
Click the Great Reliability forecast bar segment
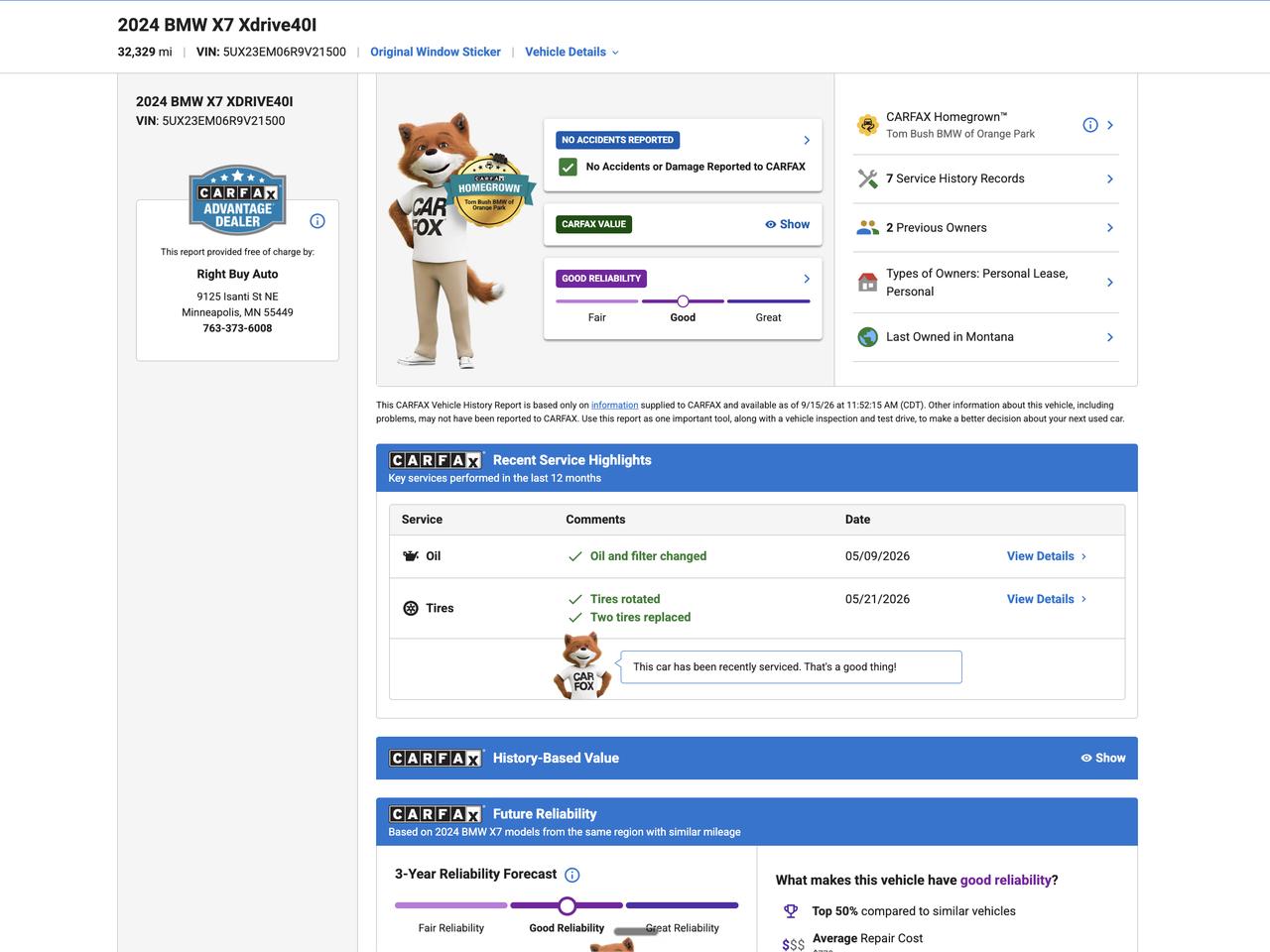[x=683, y=905]
